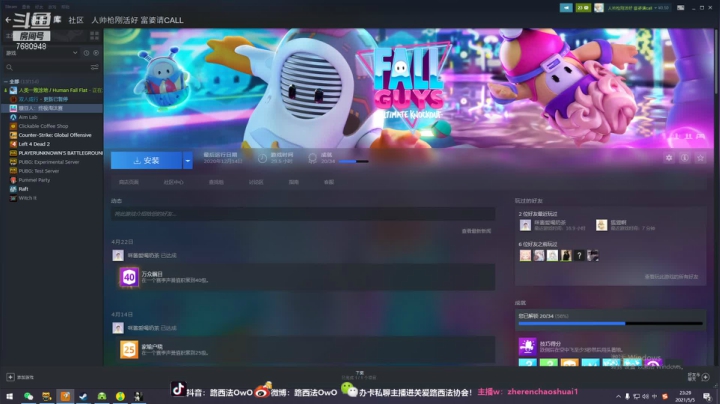
Task: Open the 库 library tab
Action: click(57, 19)
